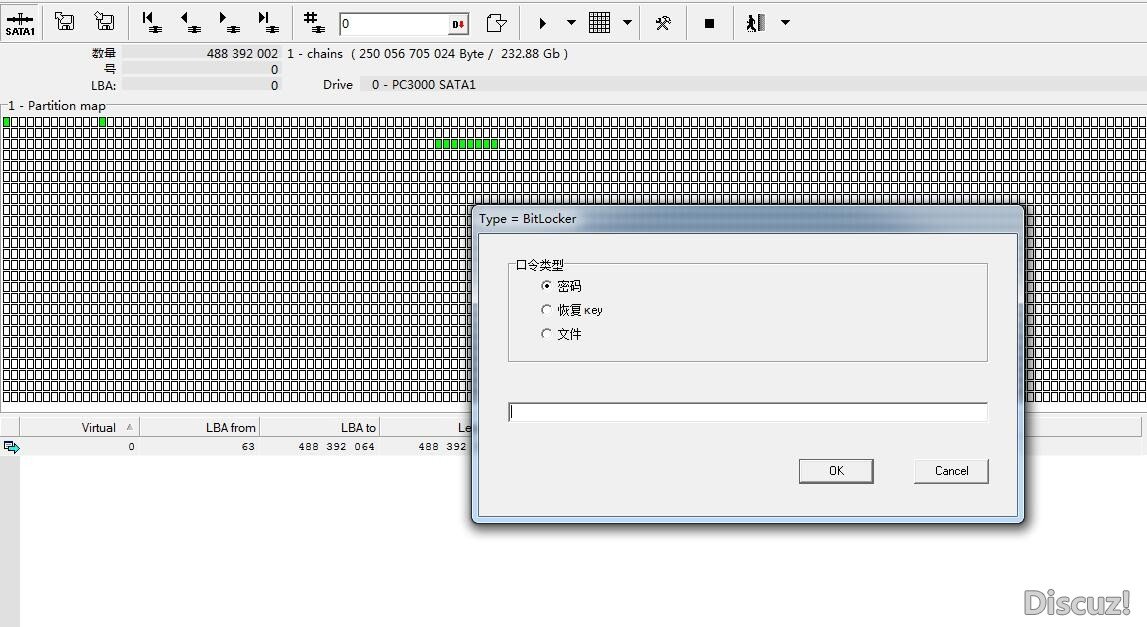Confirm BitLocker dialog with OK
The image size is (1147, 627).
(836, 471)
